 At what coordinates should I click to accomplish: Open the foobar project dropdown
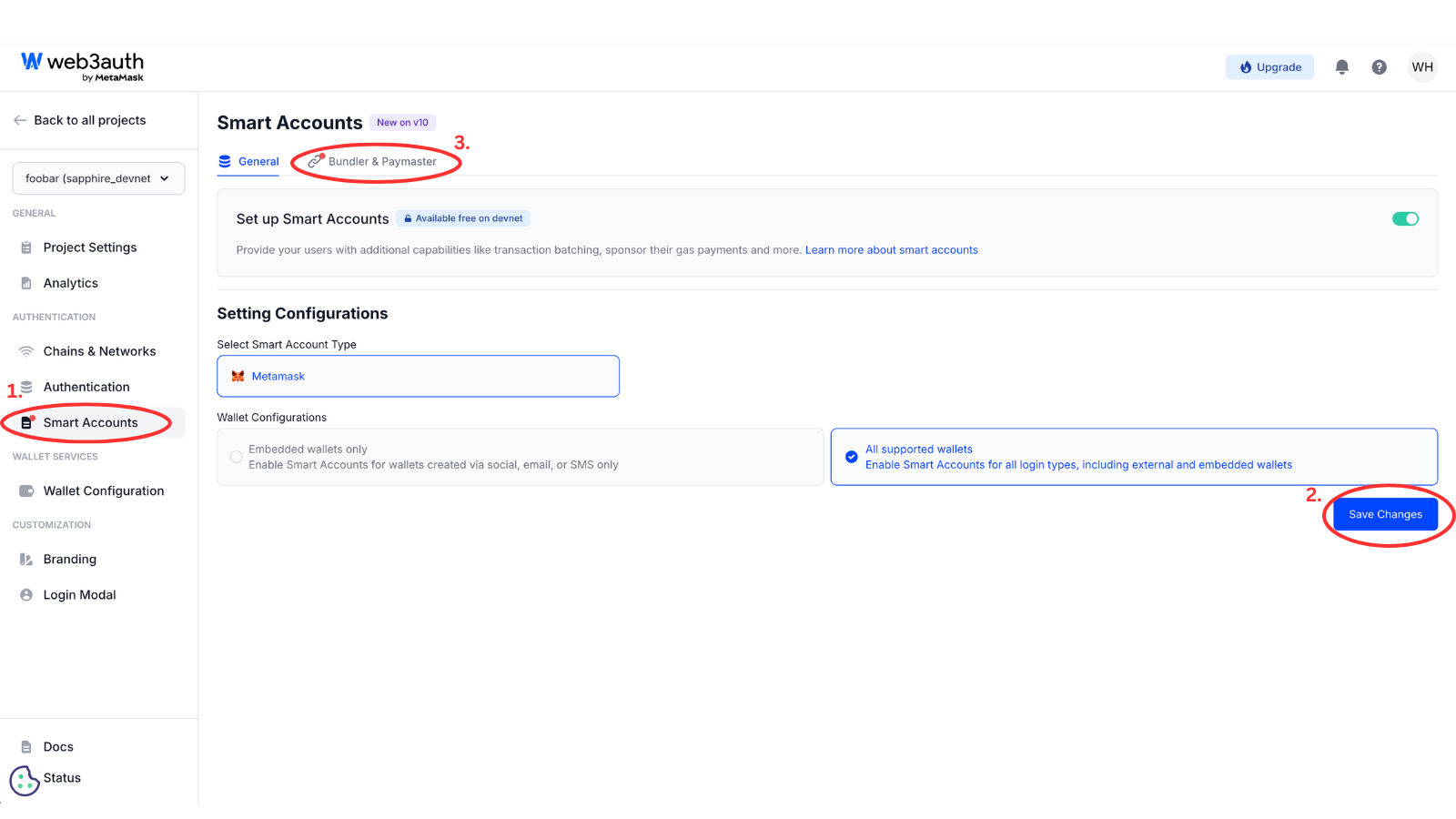pyautogui.click(x=98, y=178)
